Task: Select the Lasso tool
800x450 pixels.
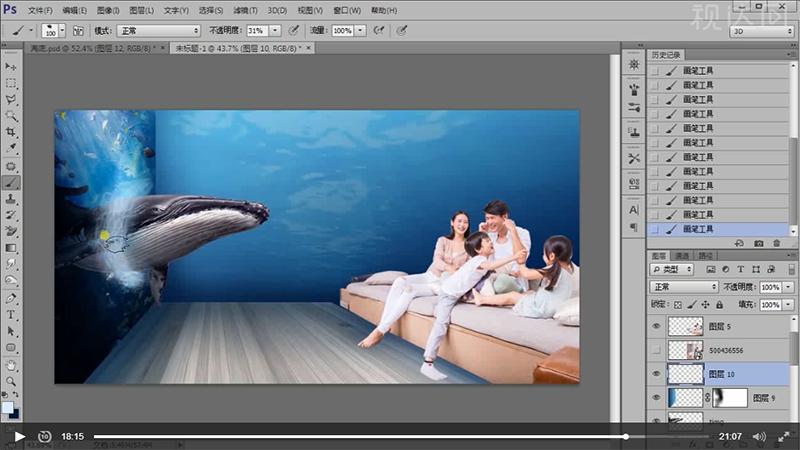Action: point(11,100)
